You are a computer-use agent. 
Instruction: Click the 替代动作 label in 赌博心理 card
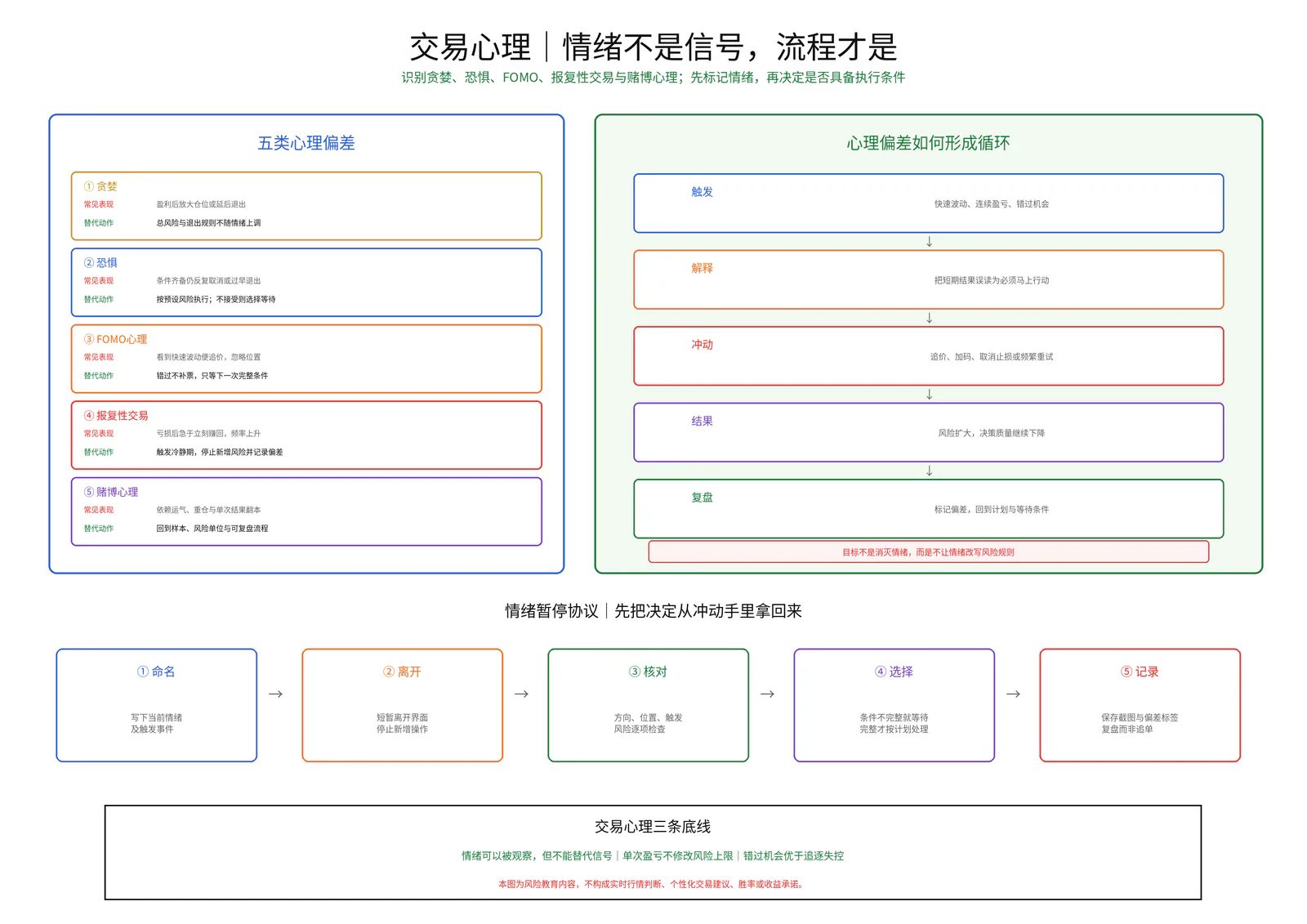click(99, 529)
